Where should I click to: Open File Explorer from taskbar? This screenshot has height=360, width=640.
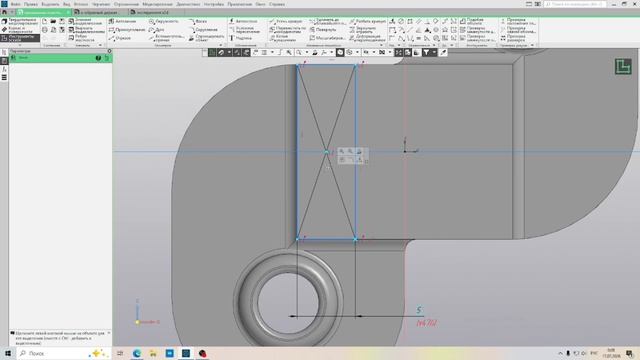point(153,353)
